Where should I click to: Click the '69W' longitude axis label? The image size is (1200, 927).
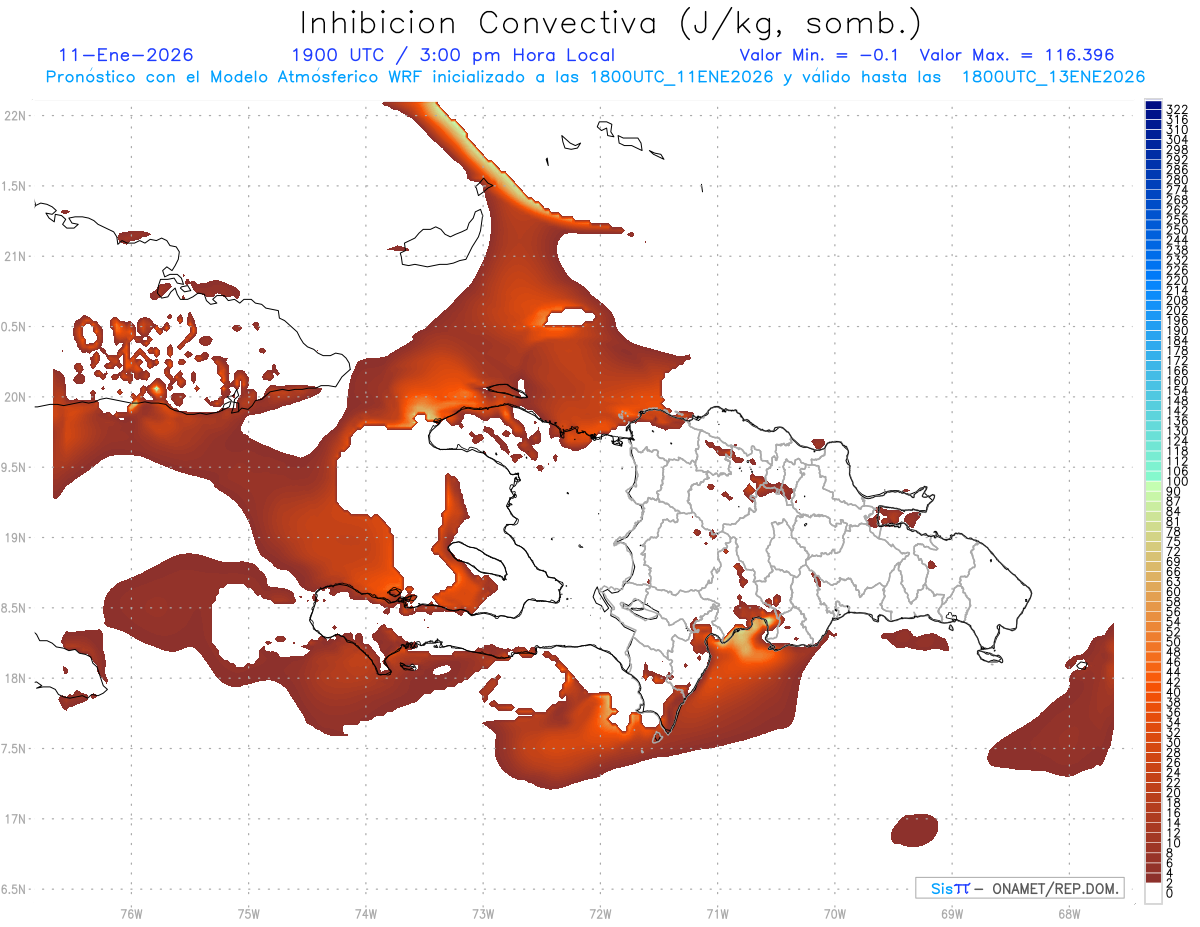951,913
